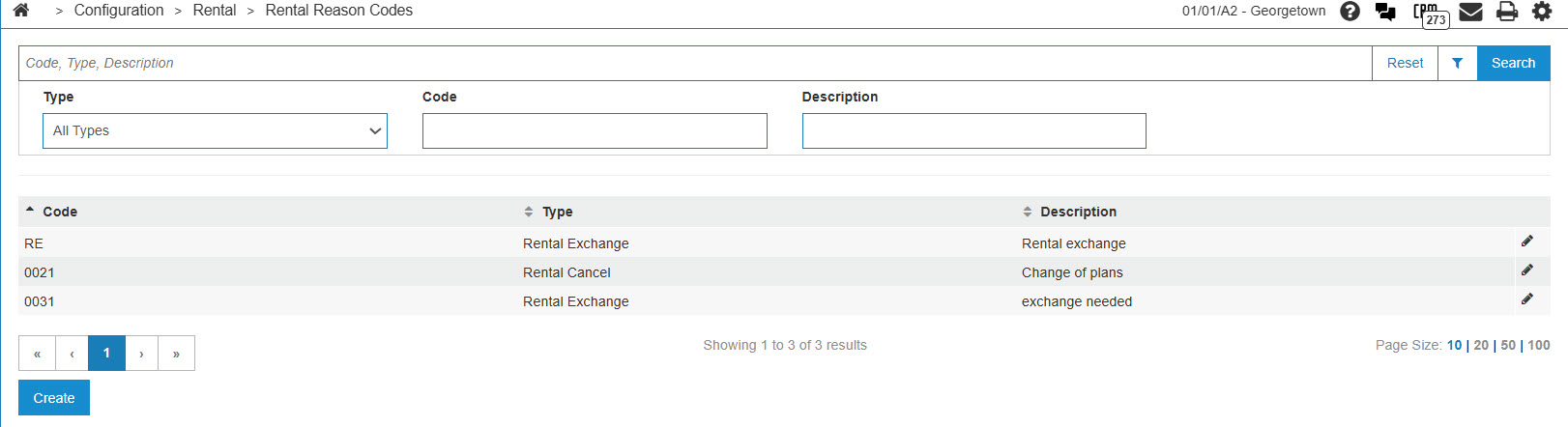Edit the 0031 reason code row
This screenshot has width=1568, height=427.
coord(1527,299)
